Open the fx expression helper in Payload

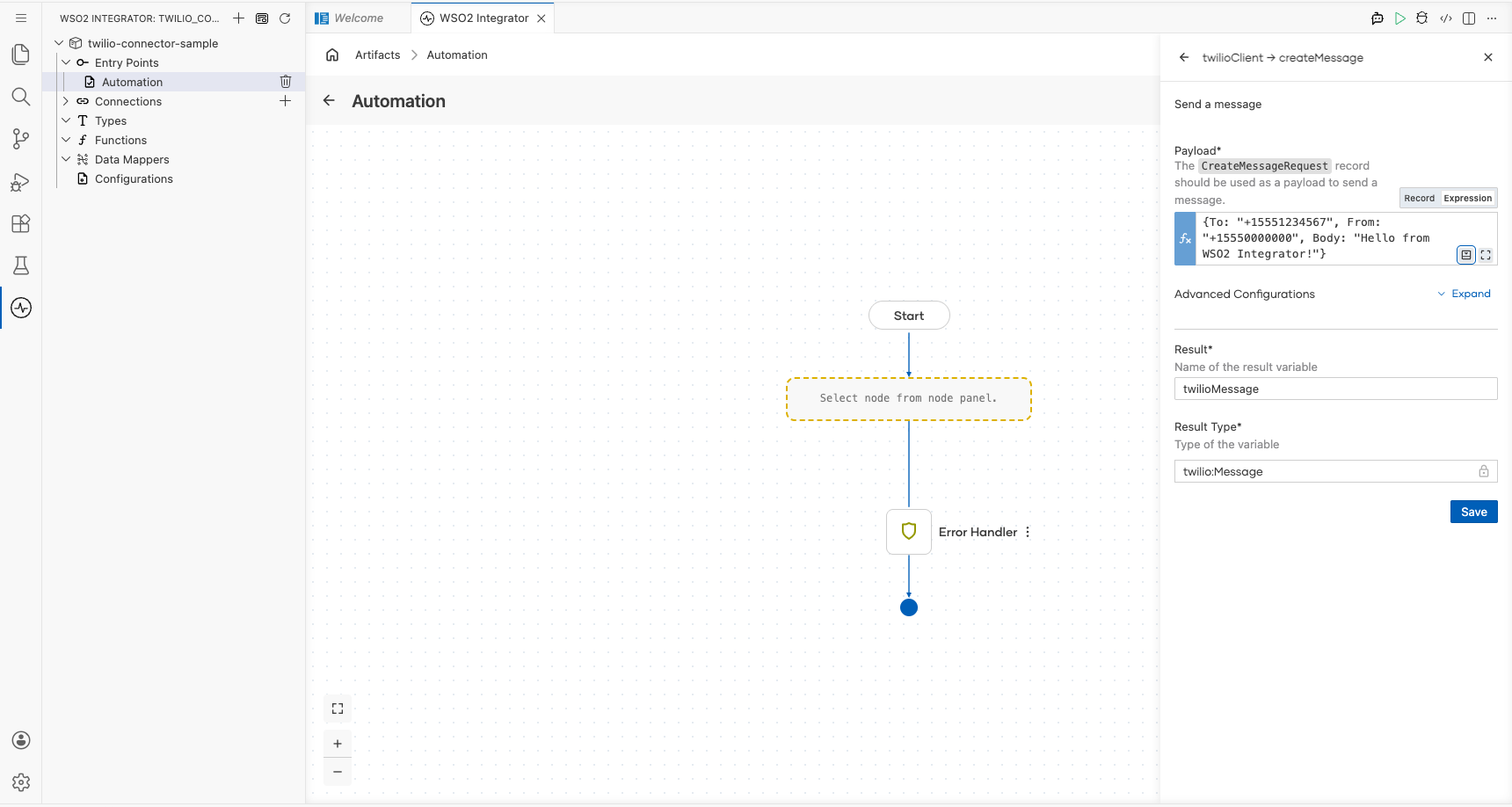coord(1185,238)
